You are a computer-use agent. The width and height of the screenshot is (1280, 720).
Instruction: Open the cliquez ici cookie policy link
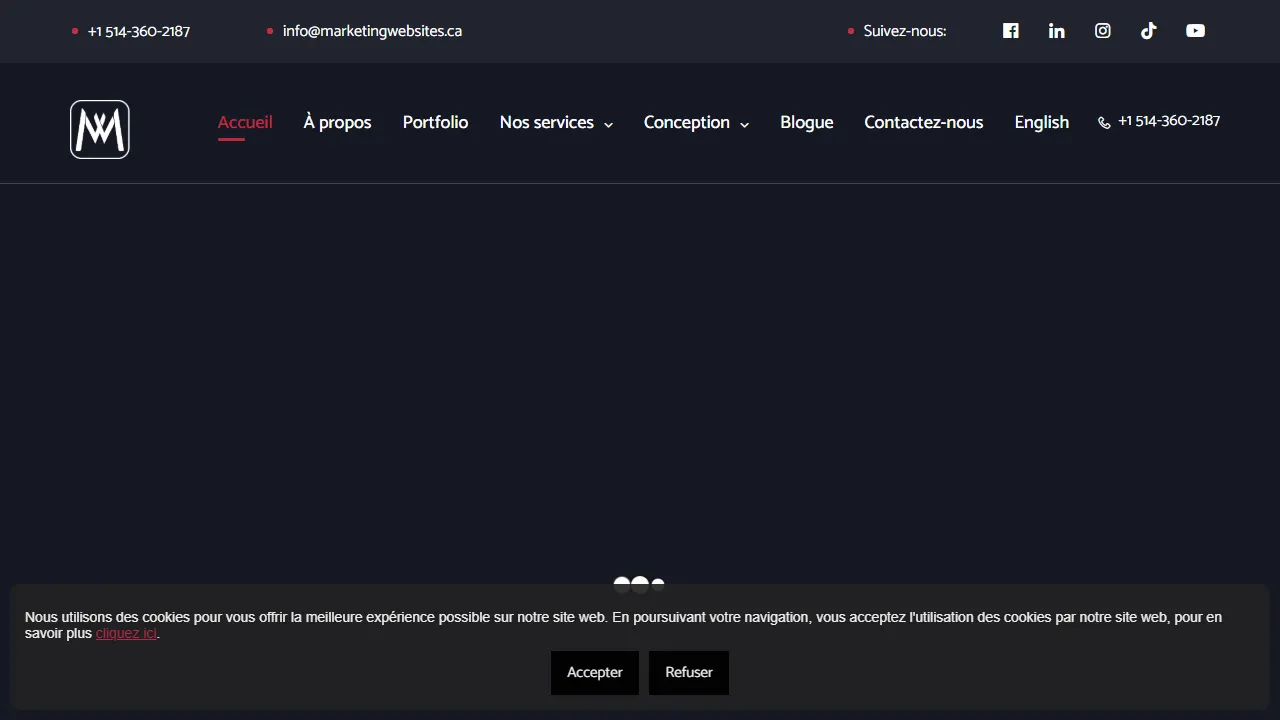[126, 633]
